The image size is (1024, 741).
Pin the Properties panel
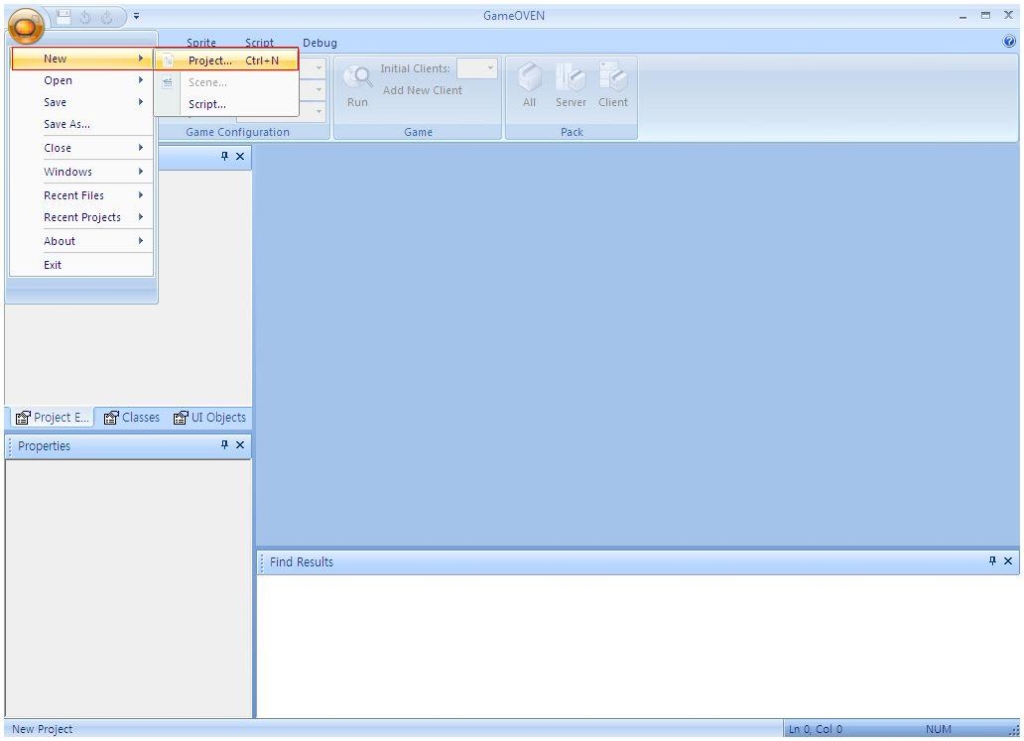(x=225, y=445)
